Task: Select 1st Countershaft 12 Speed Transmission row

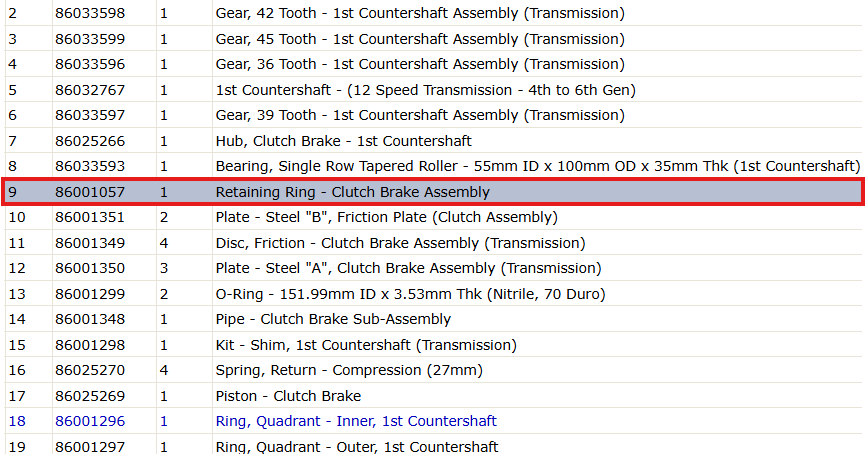Action: [x=433, y=90]
